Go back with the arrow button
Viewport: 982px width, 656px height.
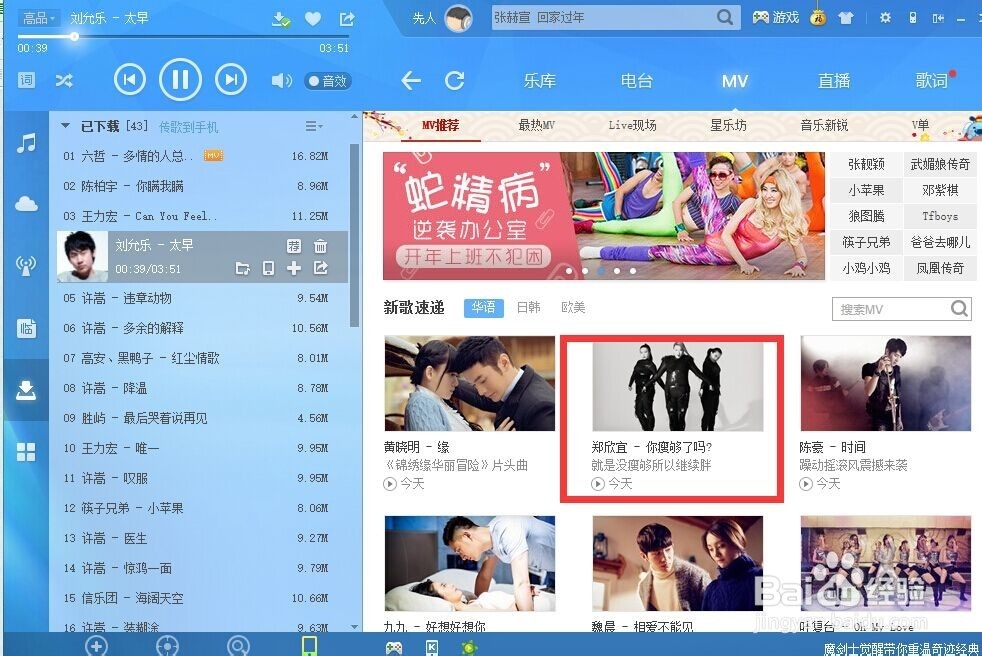point(410,80)
